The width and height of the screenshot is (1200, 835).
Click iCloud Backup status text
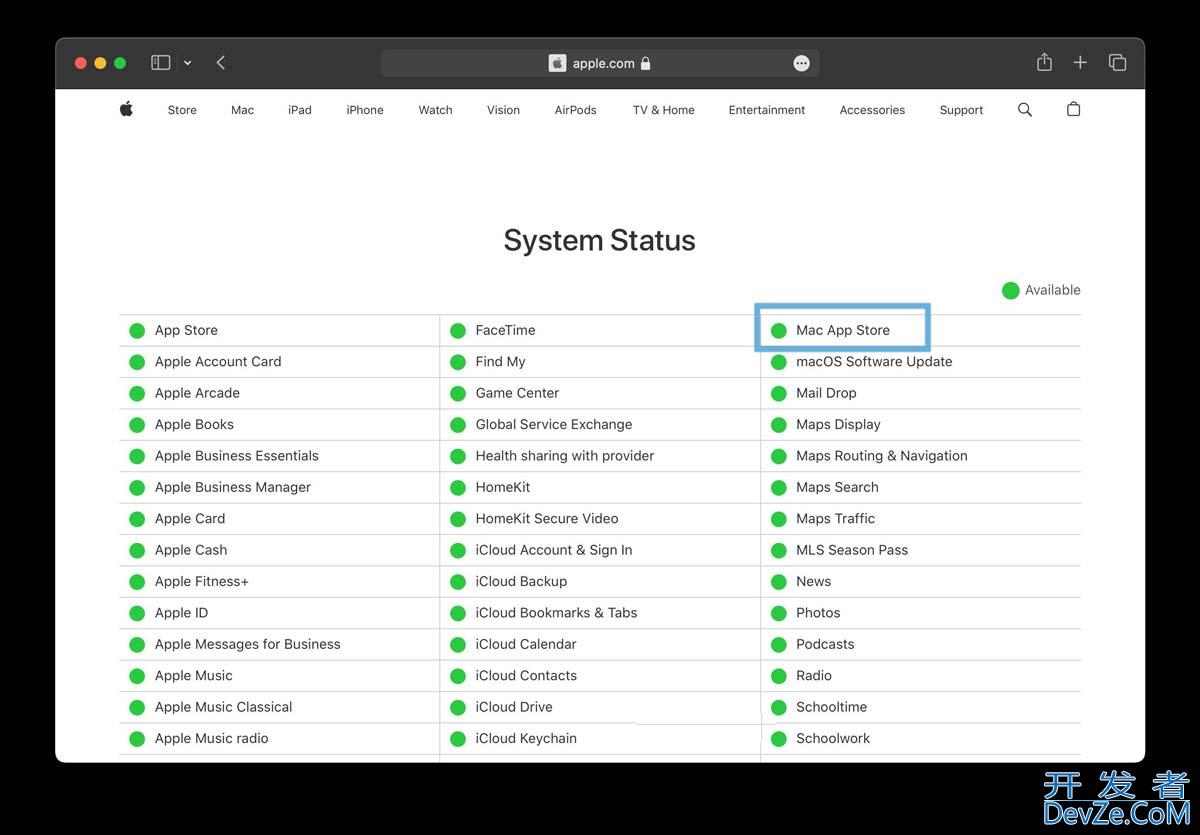tap(521, 581)
